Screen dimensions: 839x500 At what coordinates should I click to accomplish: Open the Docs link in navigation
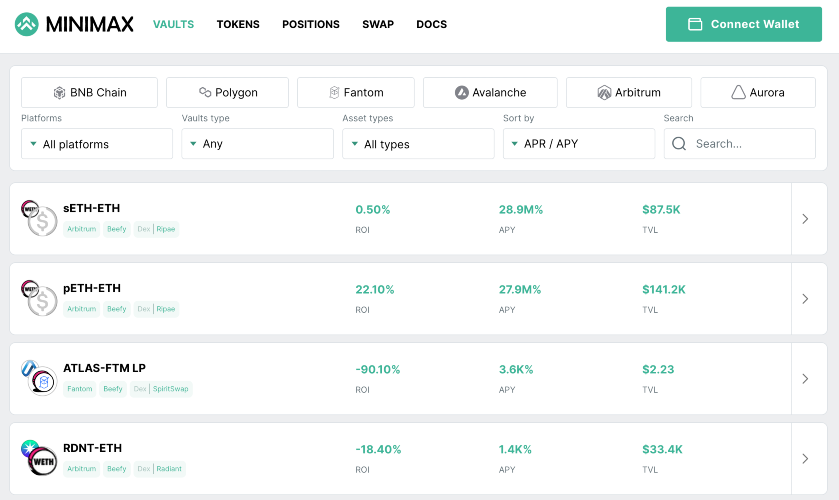point(431,24)
